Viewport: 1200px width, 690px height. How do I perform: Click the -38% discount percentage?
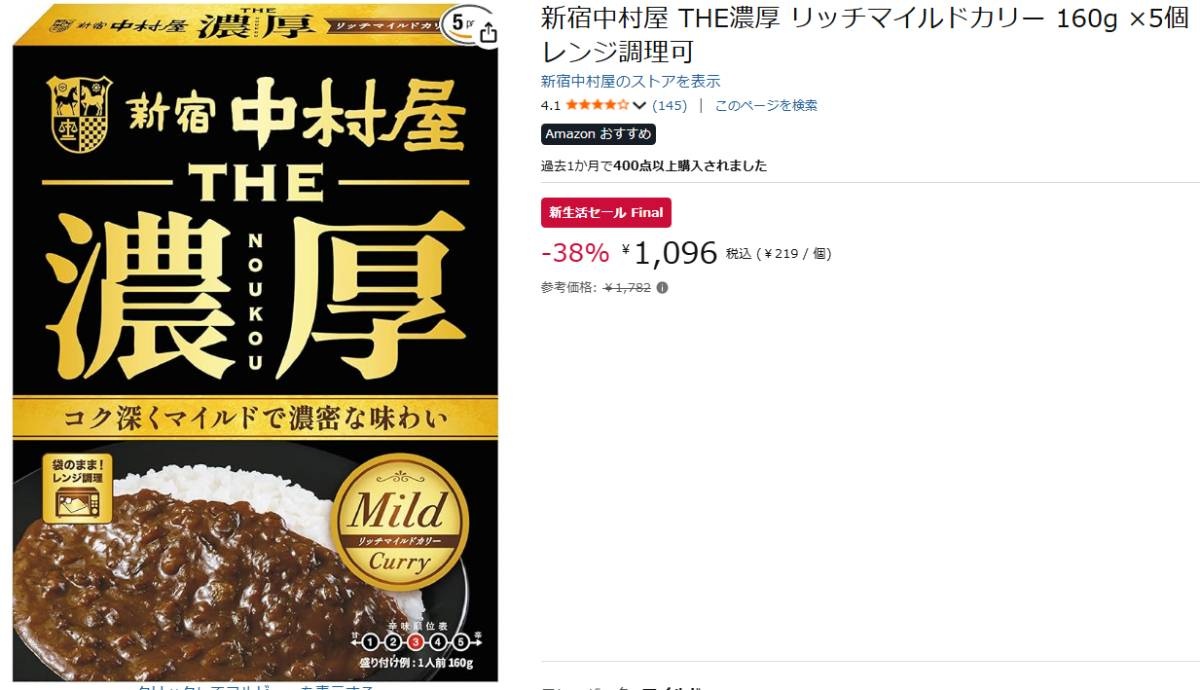[575, 254]
